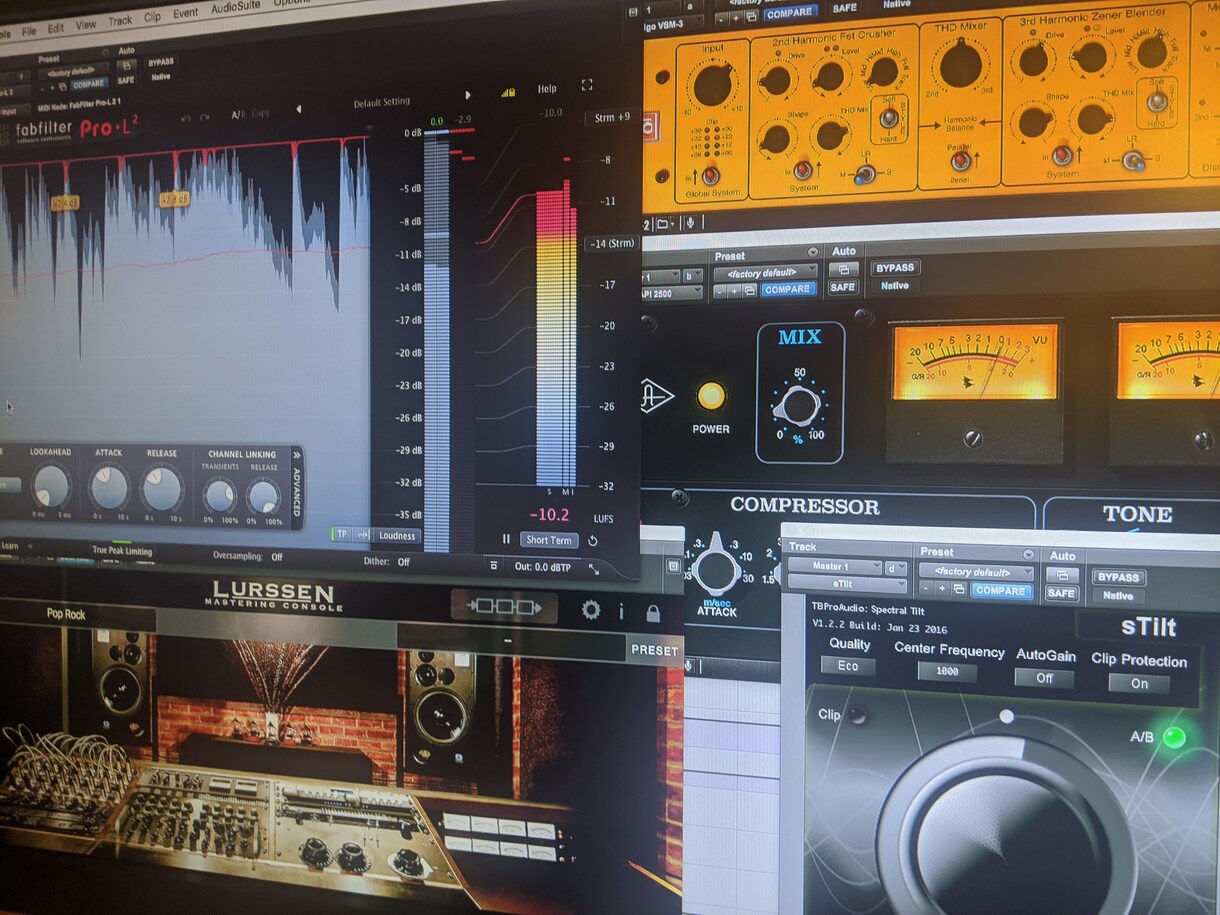The height and width of the screenshot is (915, 1220).
Task: Flip the Fet Crusher Soft/Hard style switch
Action: tap(887, 118)
